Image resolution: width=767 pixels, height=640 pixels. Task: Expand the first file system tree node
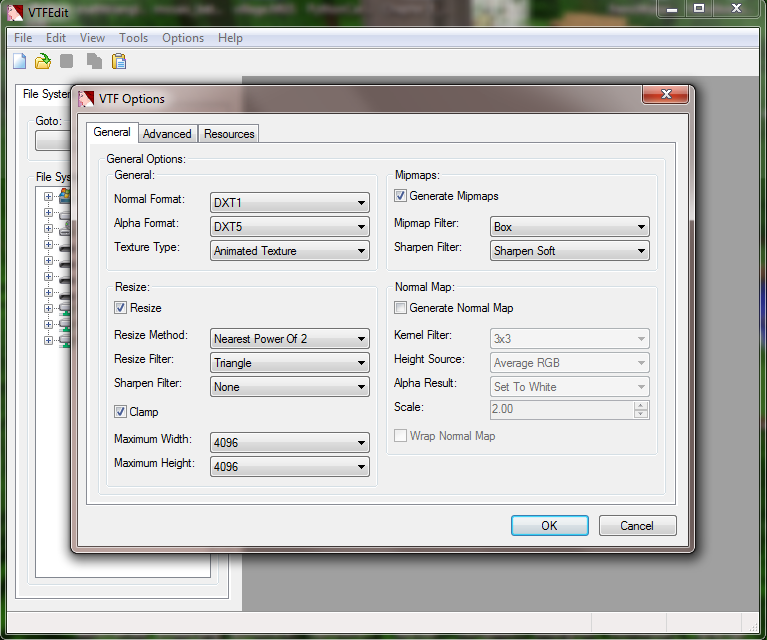click(x=48, y=196)
